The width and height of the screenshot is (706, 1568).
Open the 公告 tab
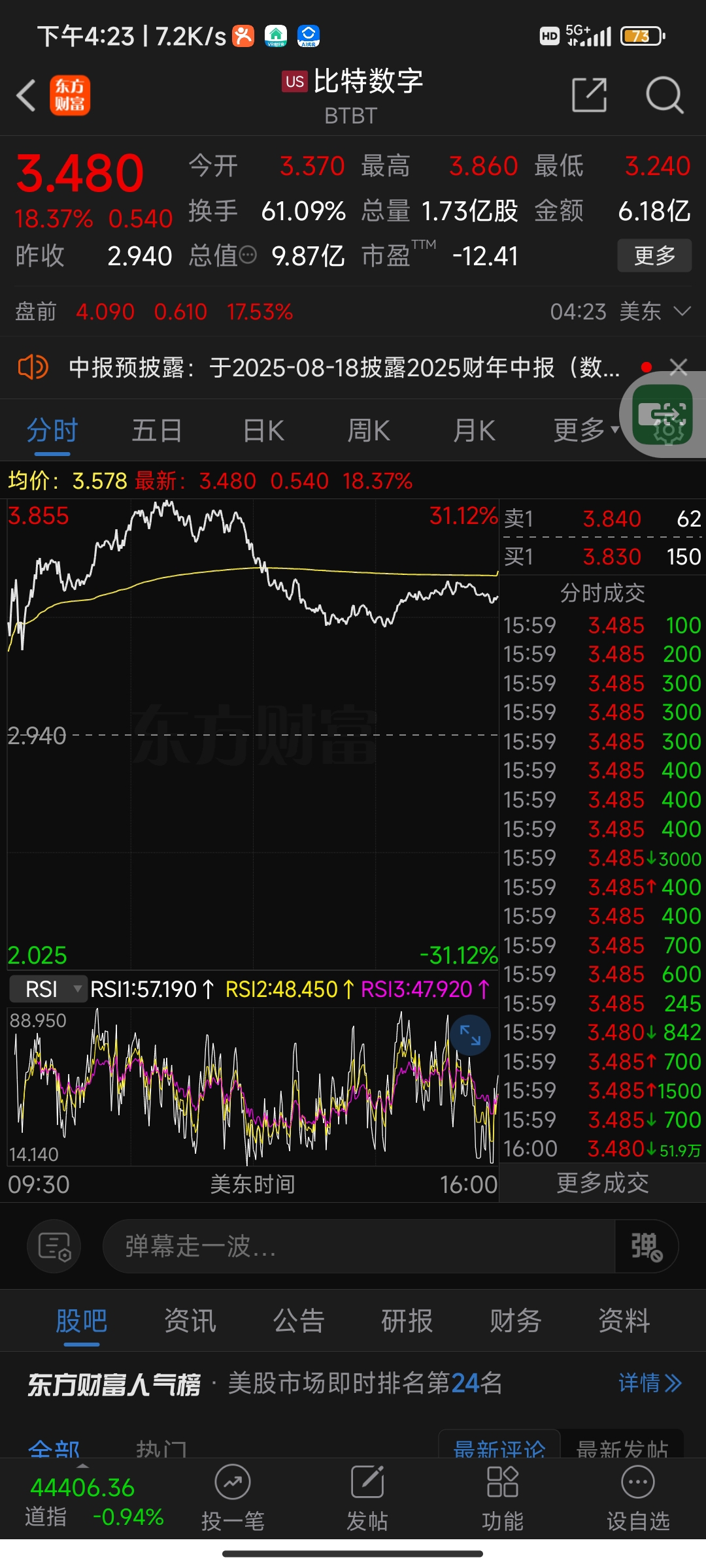(x=299, y=1320)
